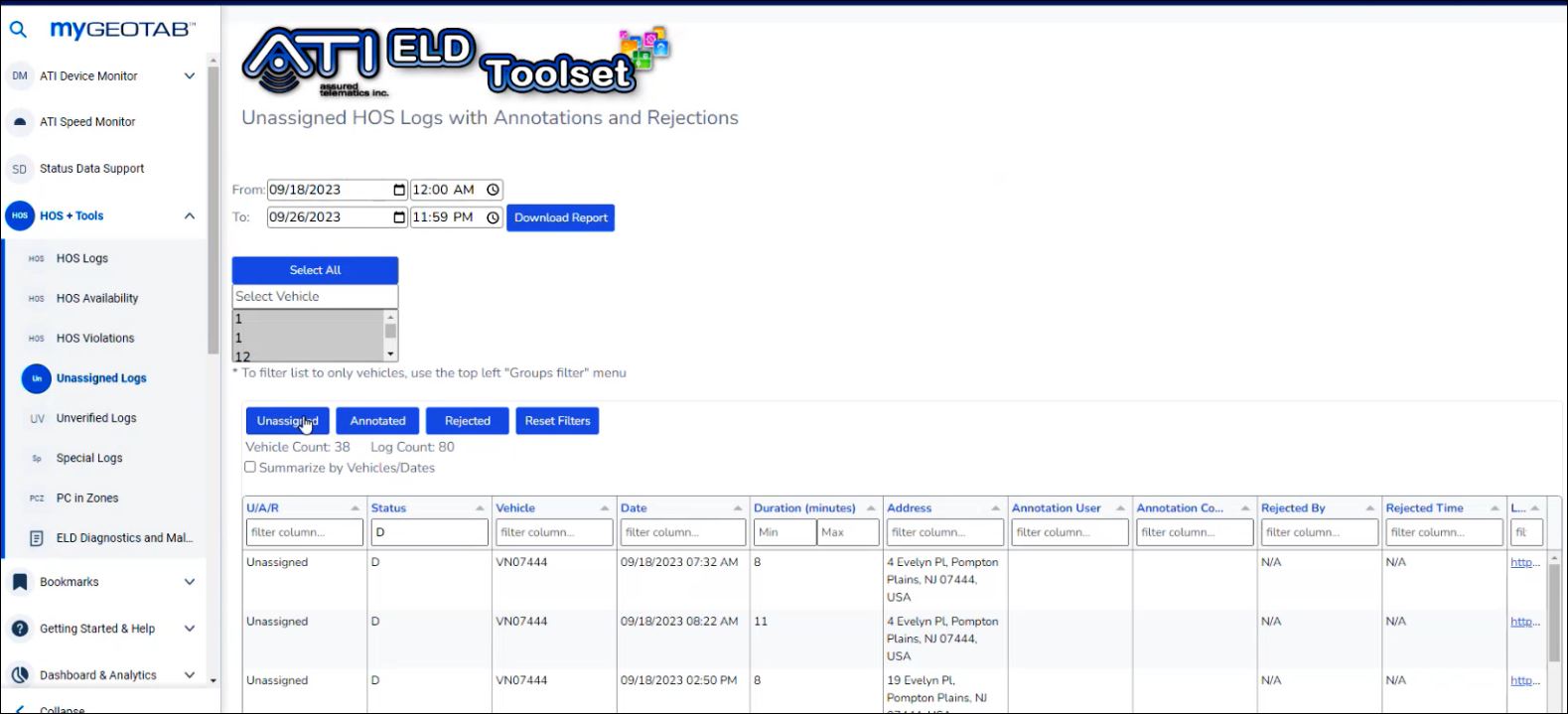The image size is (1568, 714).
Task: Go to PC in Zones page
Action: pyautogui.click(x=86, y=499)
